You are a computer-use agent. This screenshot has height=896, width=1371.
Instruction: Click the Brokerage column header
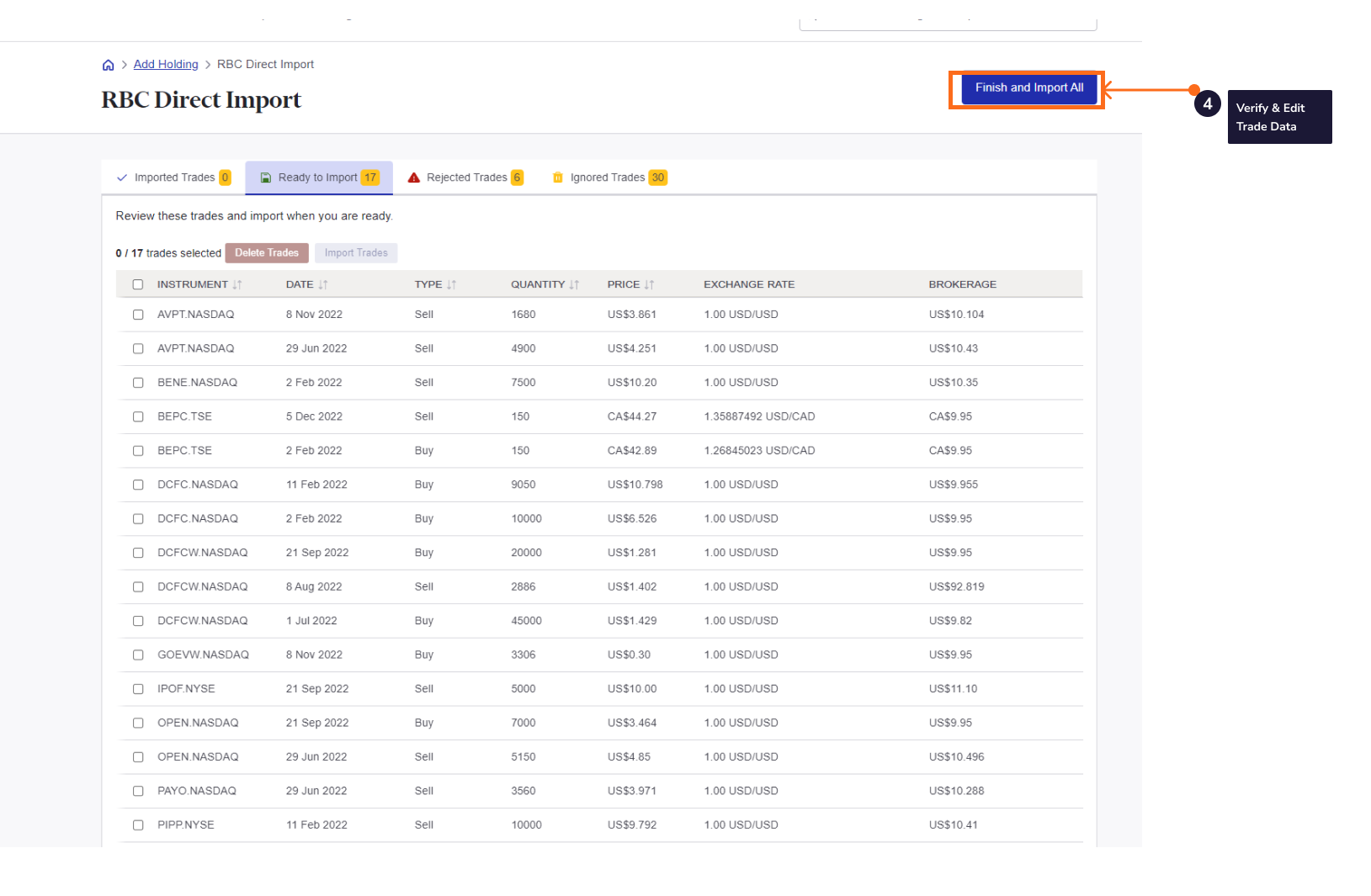click(963, 284)
